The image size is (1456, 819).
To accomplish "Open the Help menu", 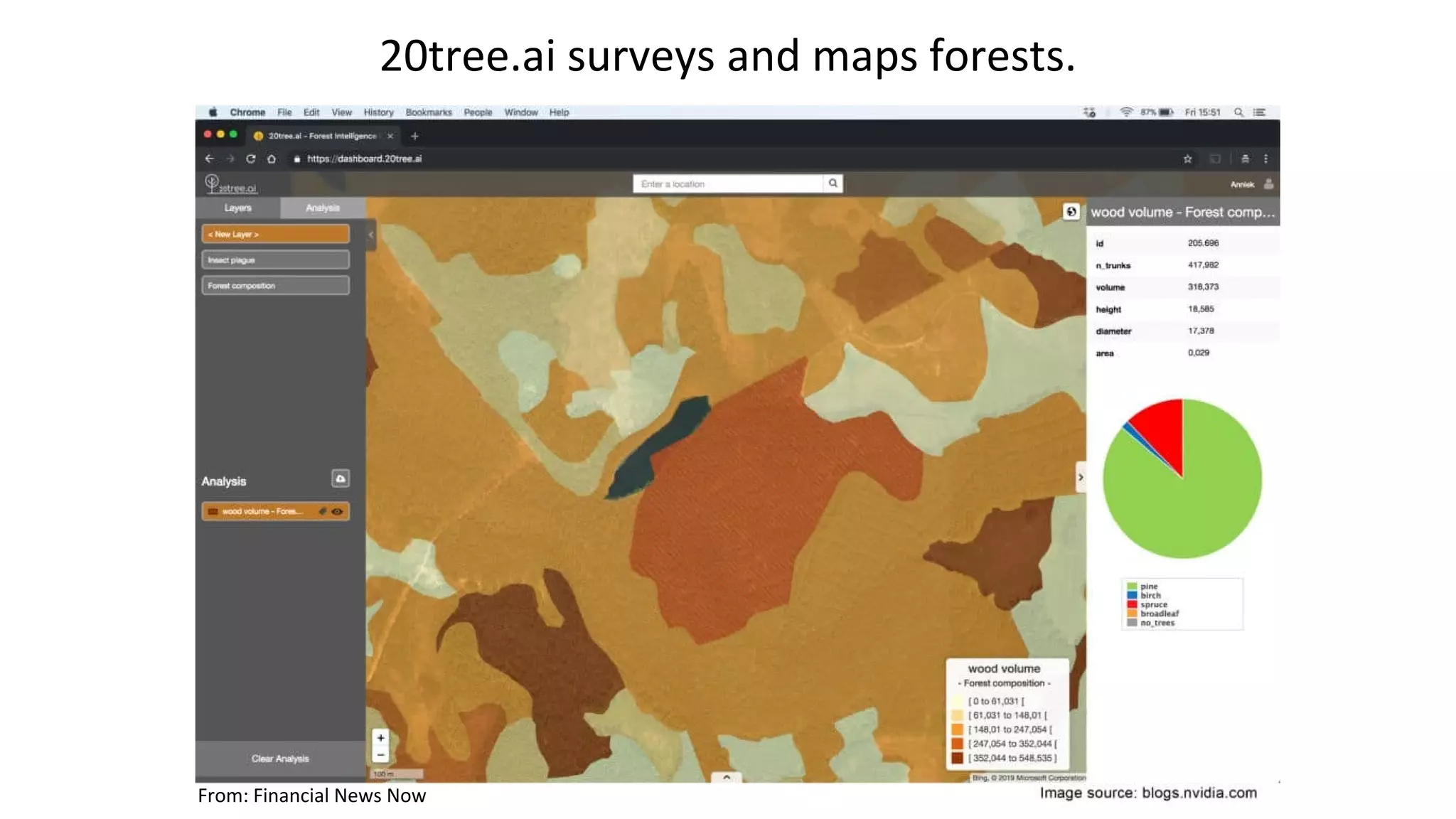I will point(559,112).
